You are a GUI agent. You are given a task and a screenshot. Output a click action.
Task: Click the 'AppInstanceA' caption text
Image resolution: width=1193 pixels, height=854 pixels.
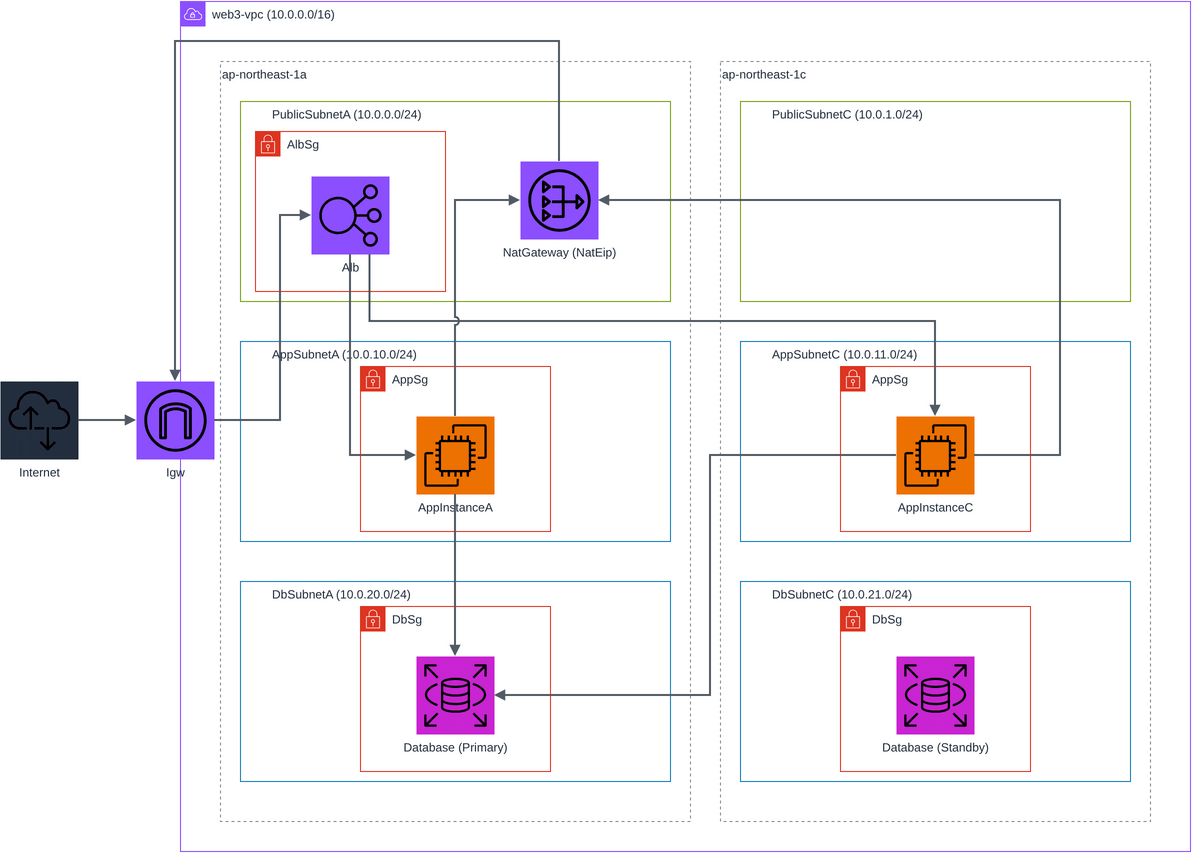pyautogui.click(x=455, y=508)
